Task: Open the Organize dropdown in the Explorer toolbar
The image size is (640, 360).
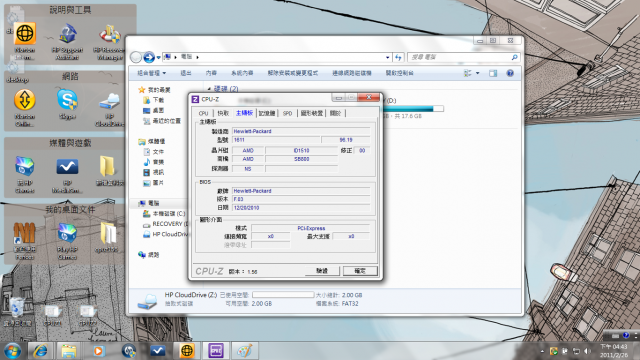Action: 151,73
